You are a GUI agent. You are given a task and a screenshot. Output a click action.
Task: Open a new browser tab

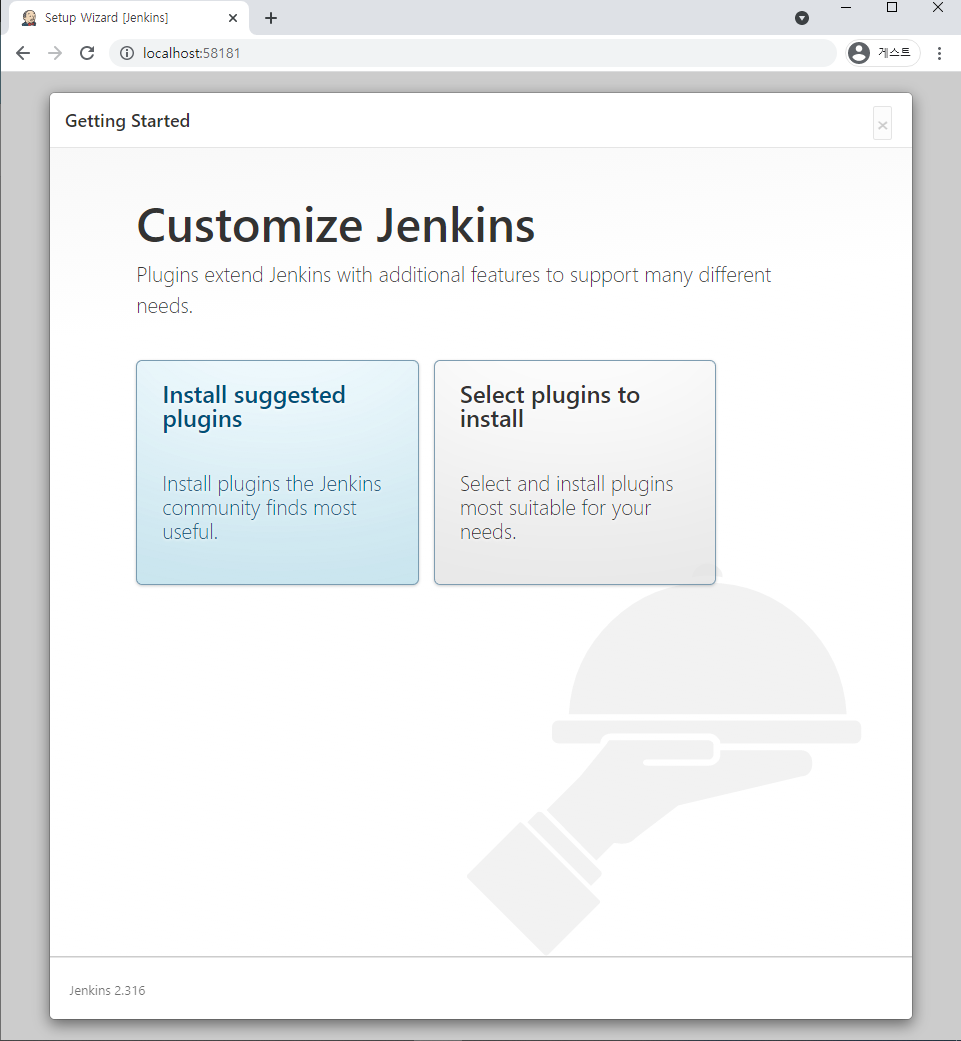pyautogui.click(x=271, y=18)
